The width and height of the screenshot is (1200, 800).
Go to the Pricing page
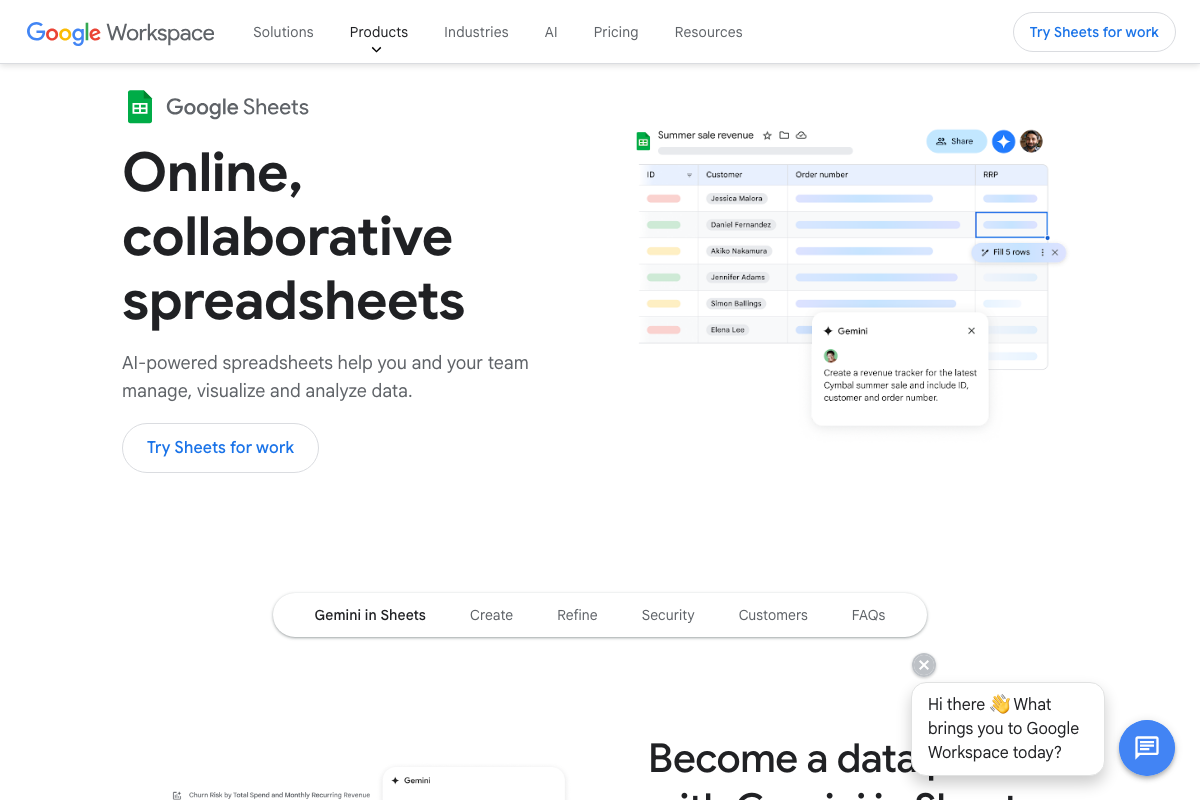[616, 32]
